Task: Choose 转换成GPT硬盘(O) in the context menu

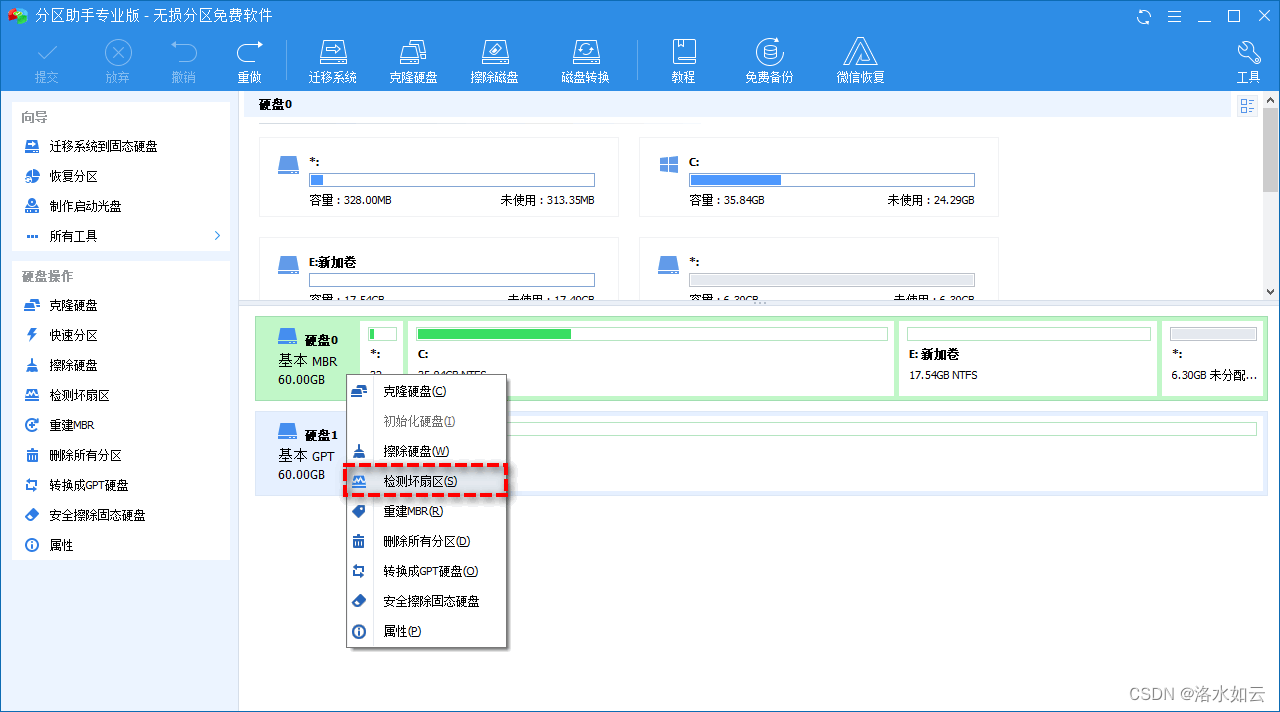Action: [x=427, y=571]
